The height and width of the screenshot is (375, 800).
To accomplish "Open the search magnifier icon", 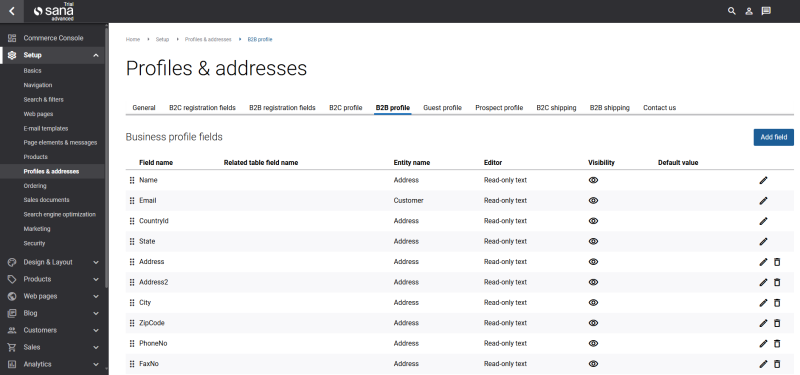I will (732, 11).
